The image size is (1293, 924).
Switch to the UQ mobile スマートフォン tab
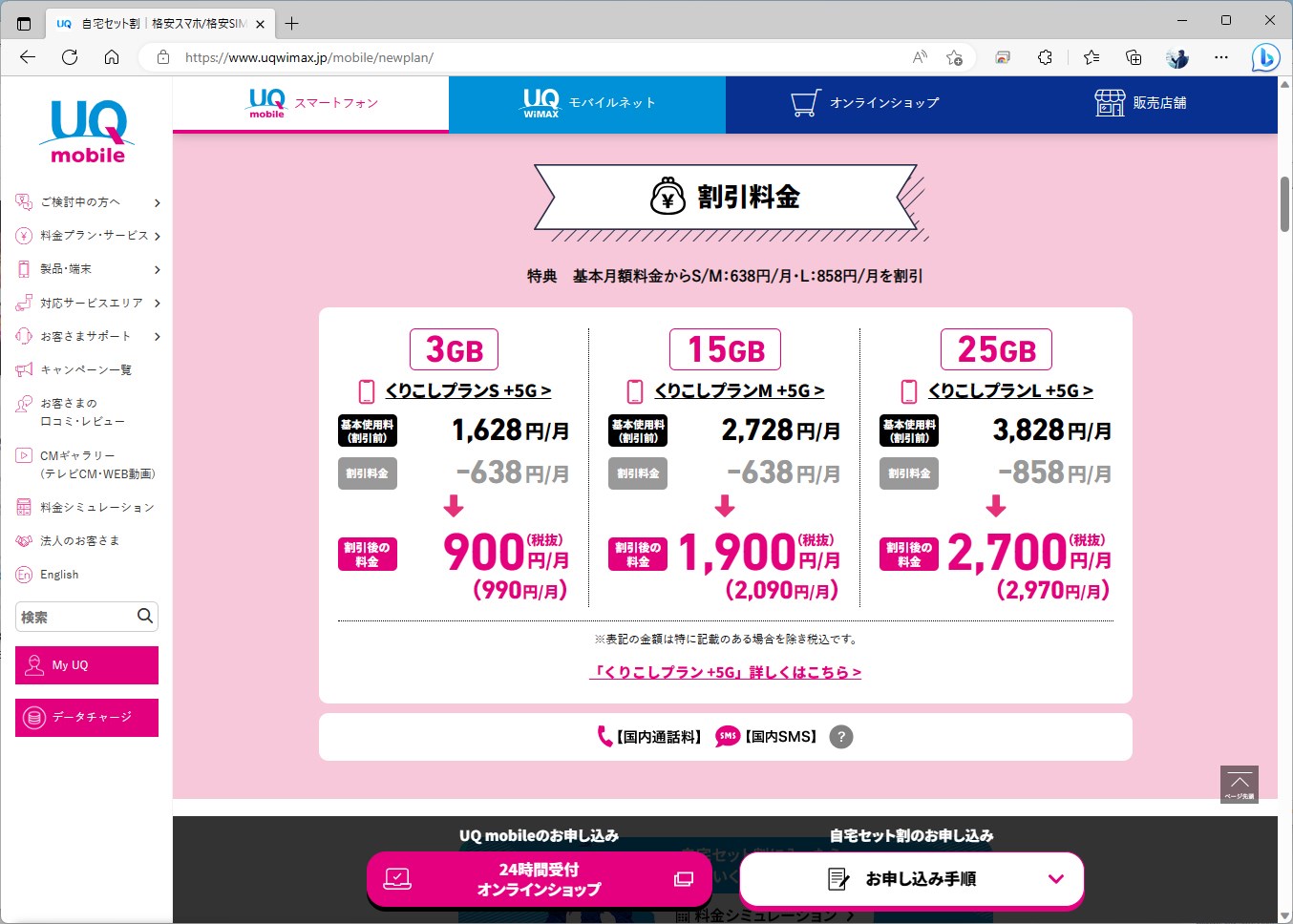tap(310, 103)
